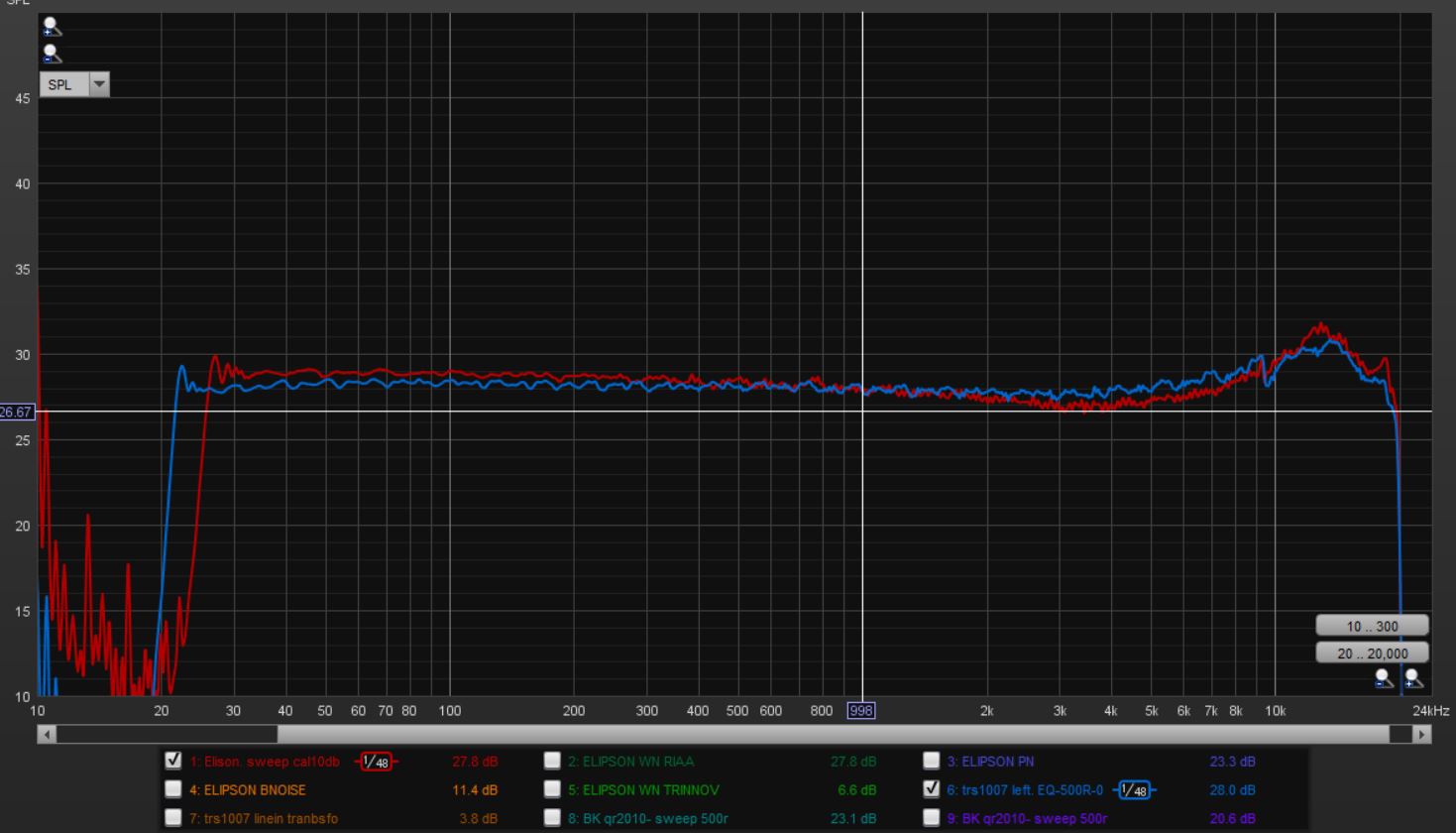Click the 24kHz frequency axis end label
Image resolution: width=1456 pixels, height=833 pixels.
(1431, 711)
